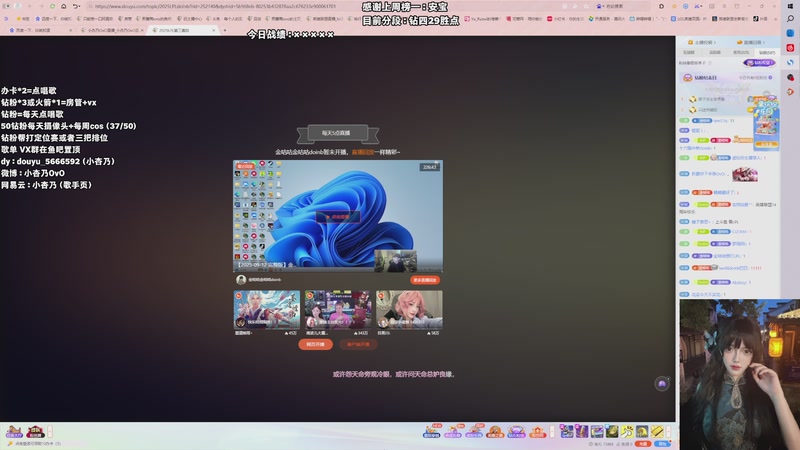The image size is (800, 450).
Task: Click orange 直播回放 link above video
Action: click(x=363, y=152)
